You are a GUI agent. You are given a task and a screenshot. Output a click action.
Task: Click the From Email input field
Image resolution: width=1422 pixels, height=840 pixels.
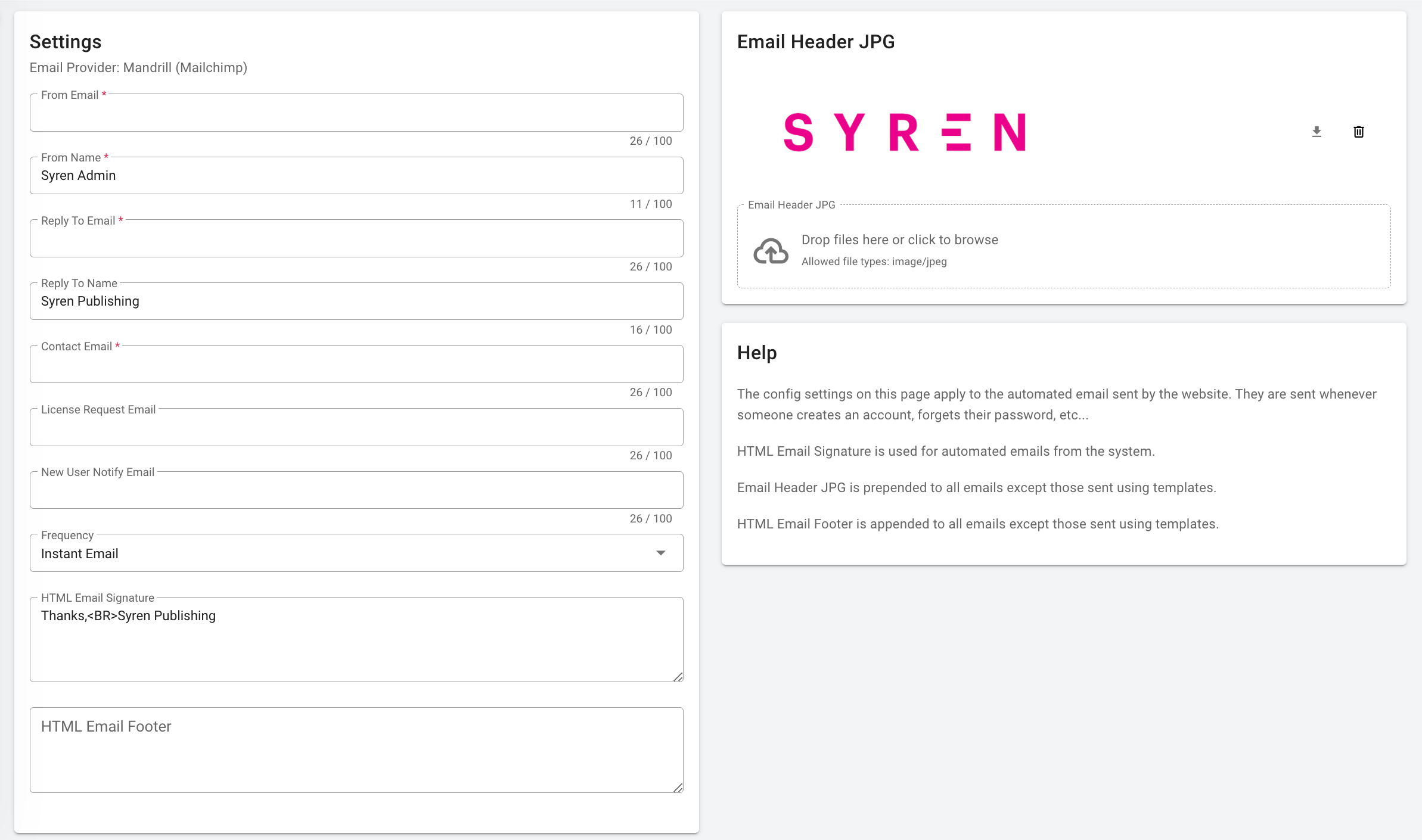[356, 113]
